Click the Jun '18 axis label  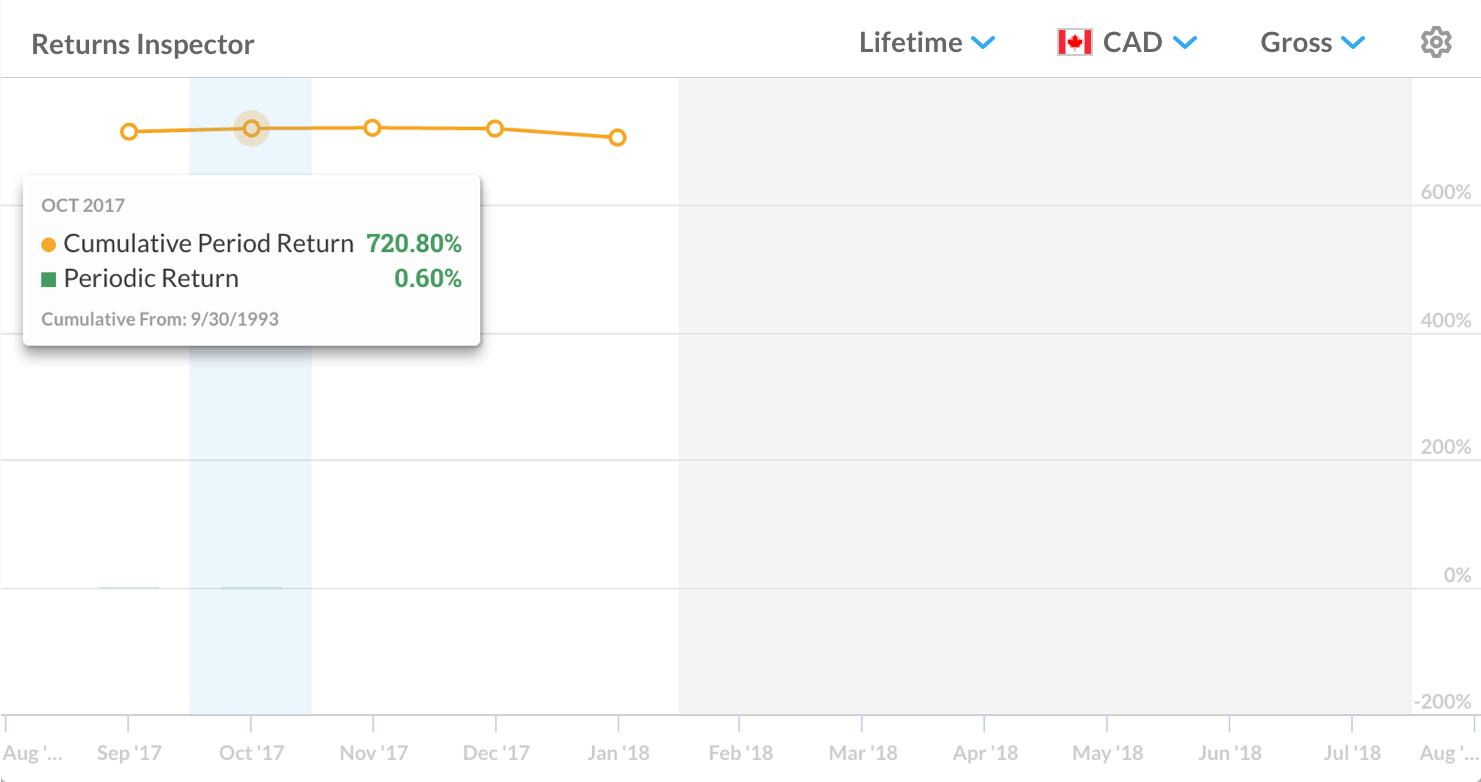click(x=1229, y=753)
